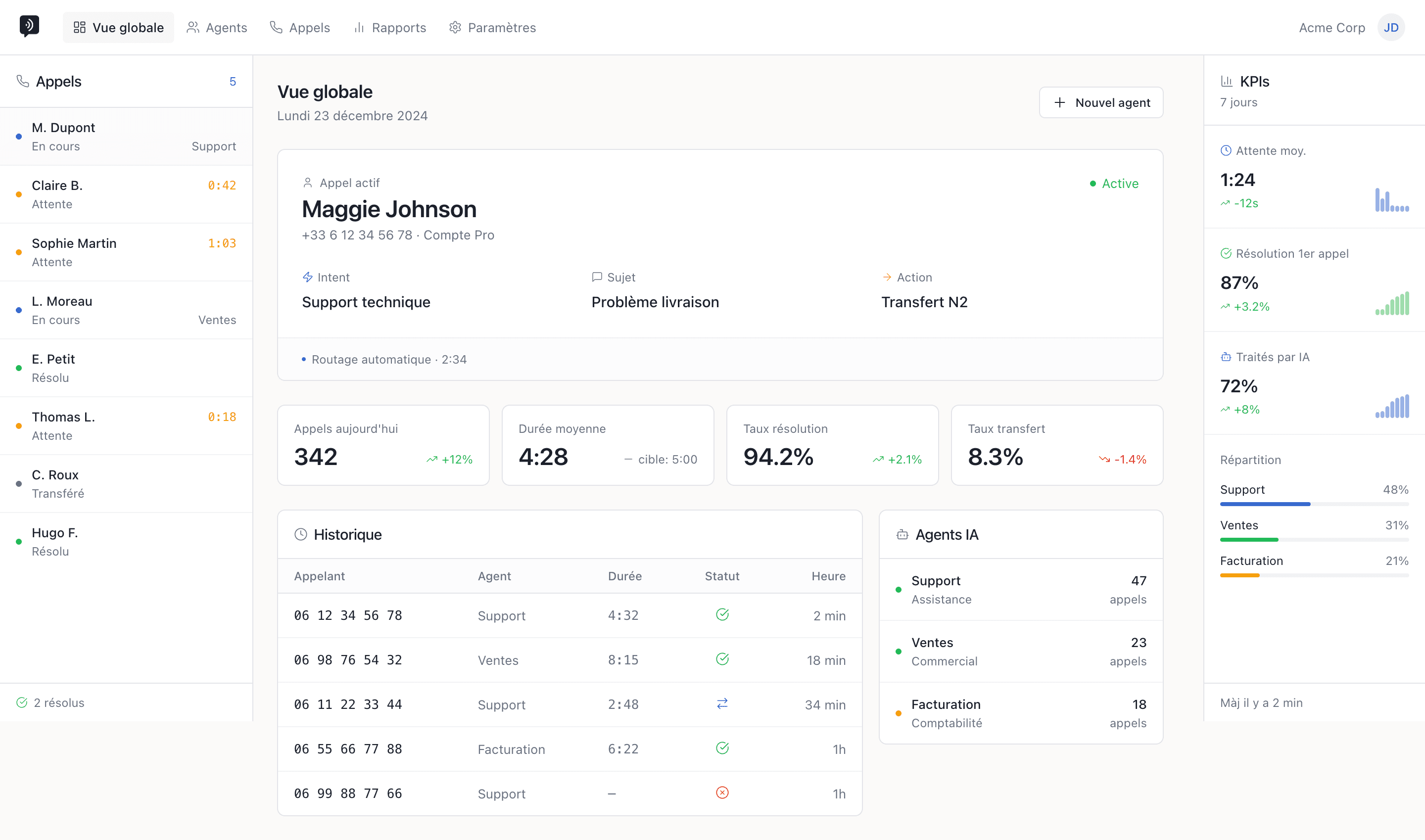Click the Nouvel agent button
The height and width of the screenshot is (840, 1425).
[x=1100, y=102]
